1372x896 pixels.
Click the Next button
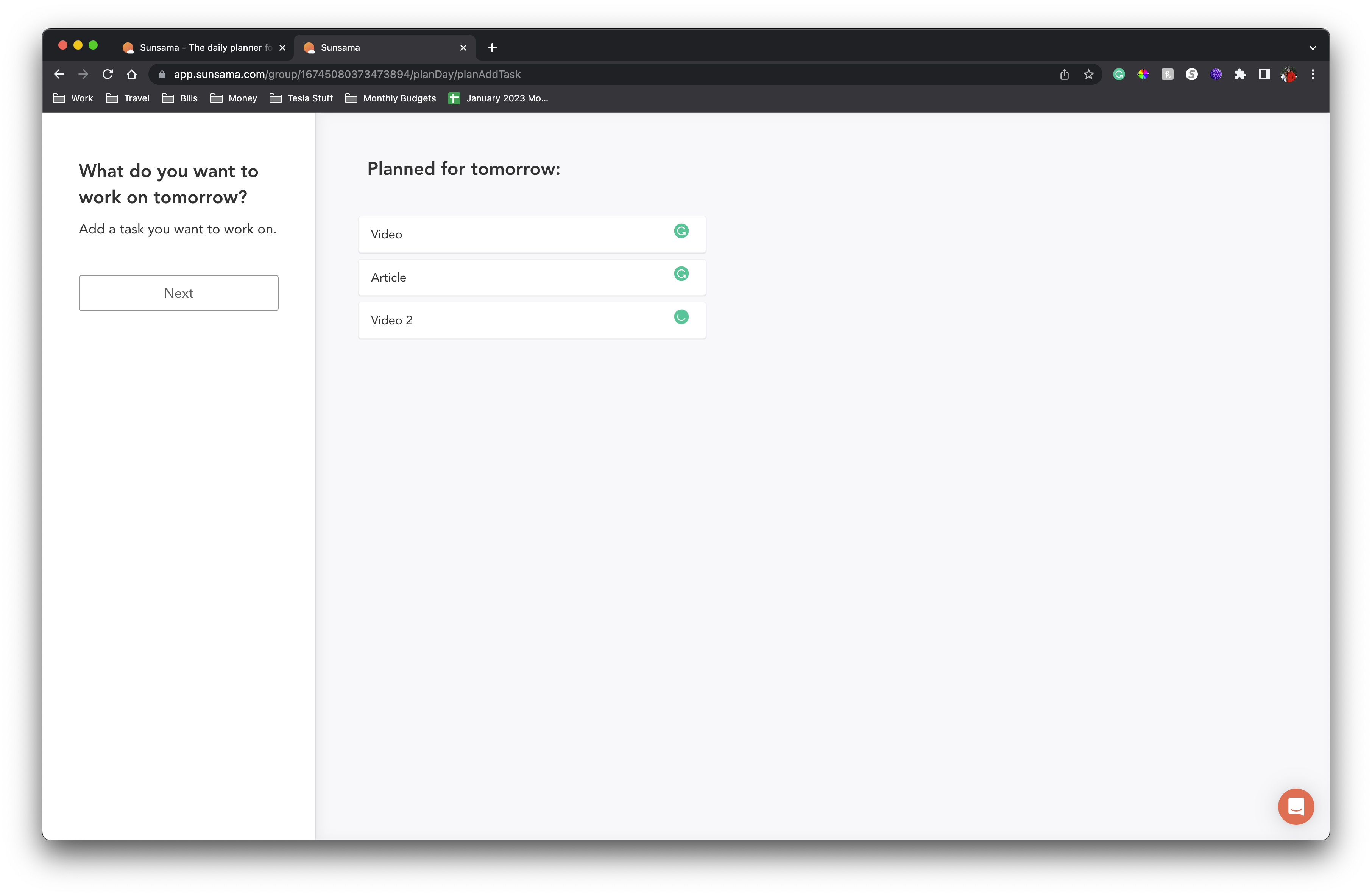(178, 293)
